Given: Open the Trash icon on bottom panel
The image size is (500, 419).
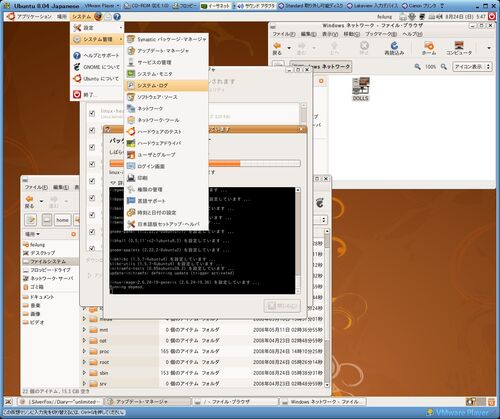Looking at the screenshot, I should pos(491,402).
